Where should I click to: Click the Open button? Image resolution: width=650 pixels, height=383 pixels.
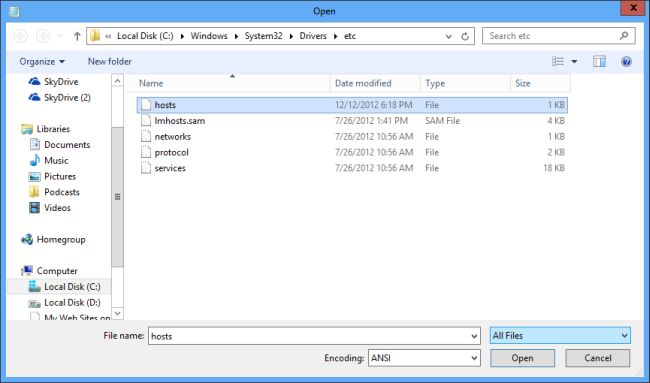(522, 358)
